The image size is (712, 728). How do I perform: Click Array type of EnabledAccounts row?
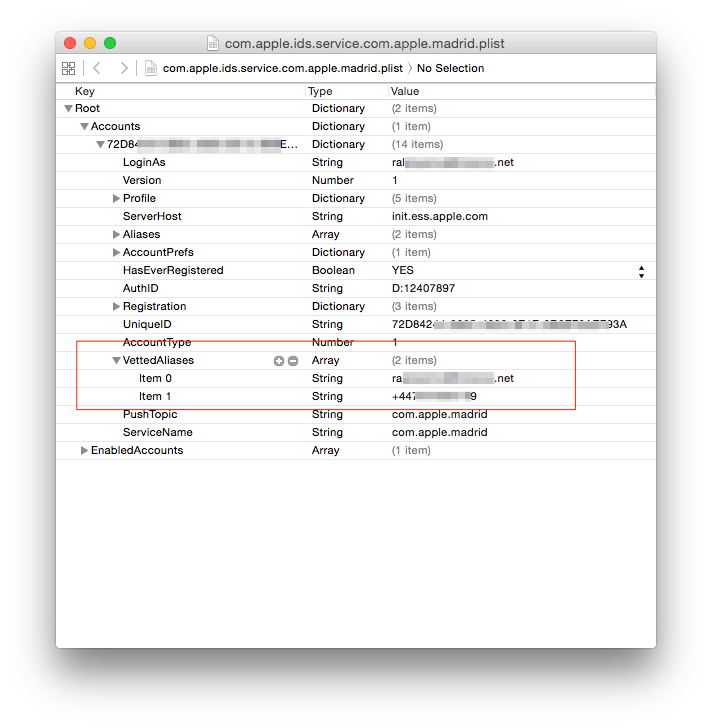click(325, 450)
